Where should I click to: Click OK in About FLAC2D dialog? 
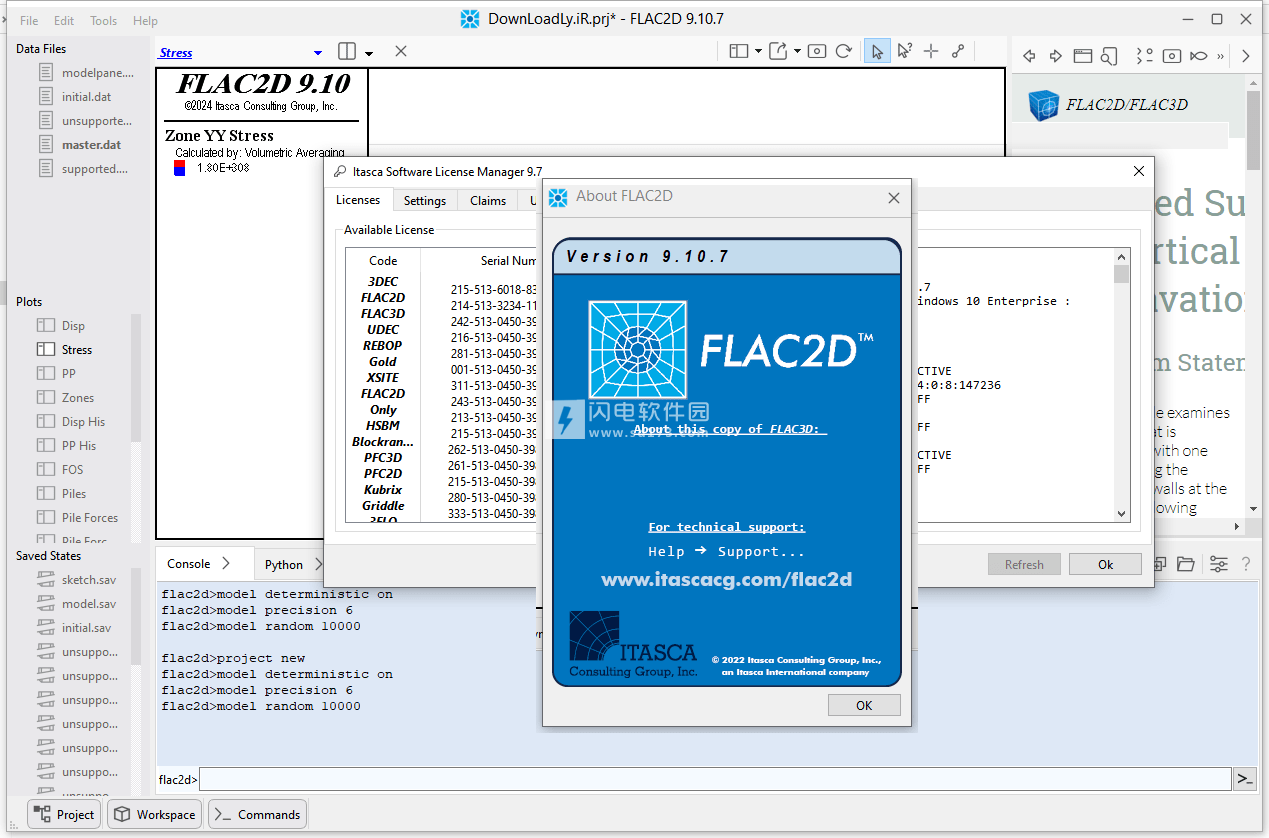pyautogui.click(x=864, y=705)
